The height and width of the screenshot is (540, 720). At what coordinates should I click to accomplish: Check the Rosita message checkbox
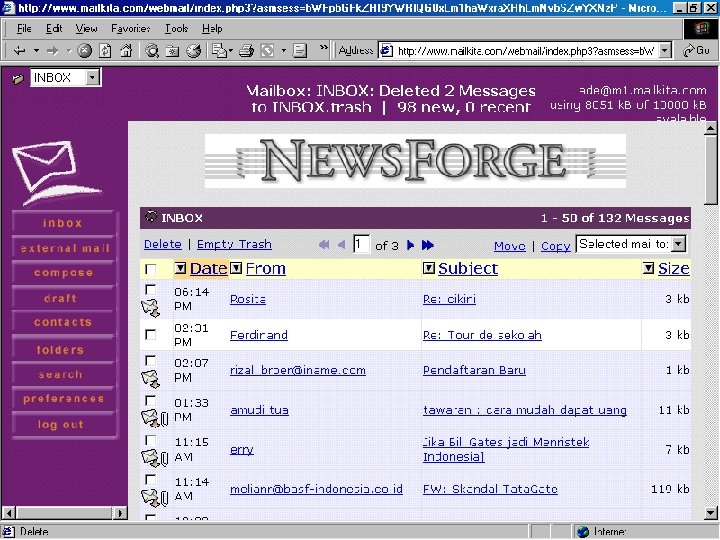pyautogui.click(x=150, y=289)
